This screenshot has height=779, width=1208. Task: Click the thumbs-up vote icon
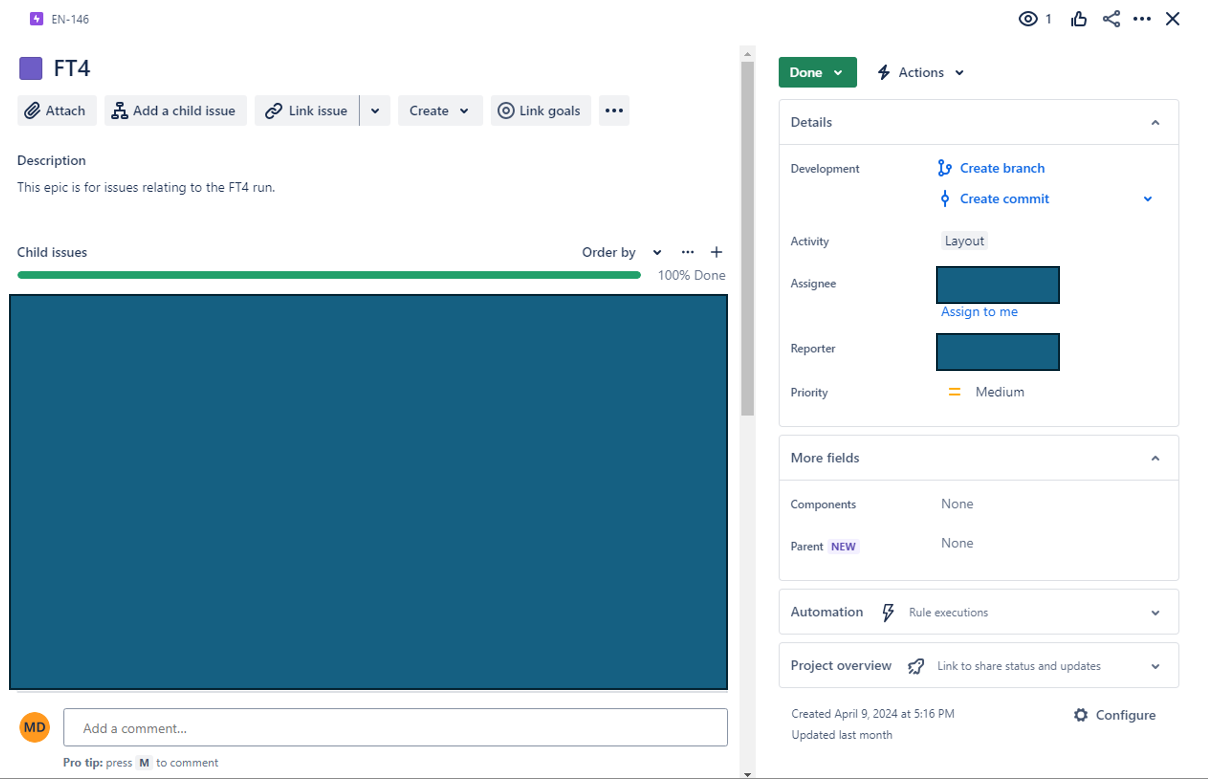coord(1079,19)
